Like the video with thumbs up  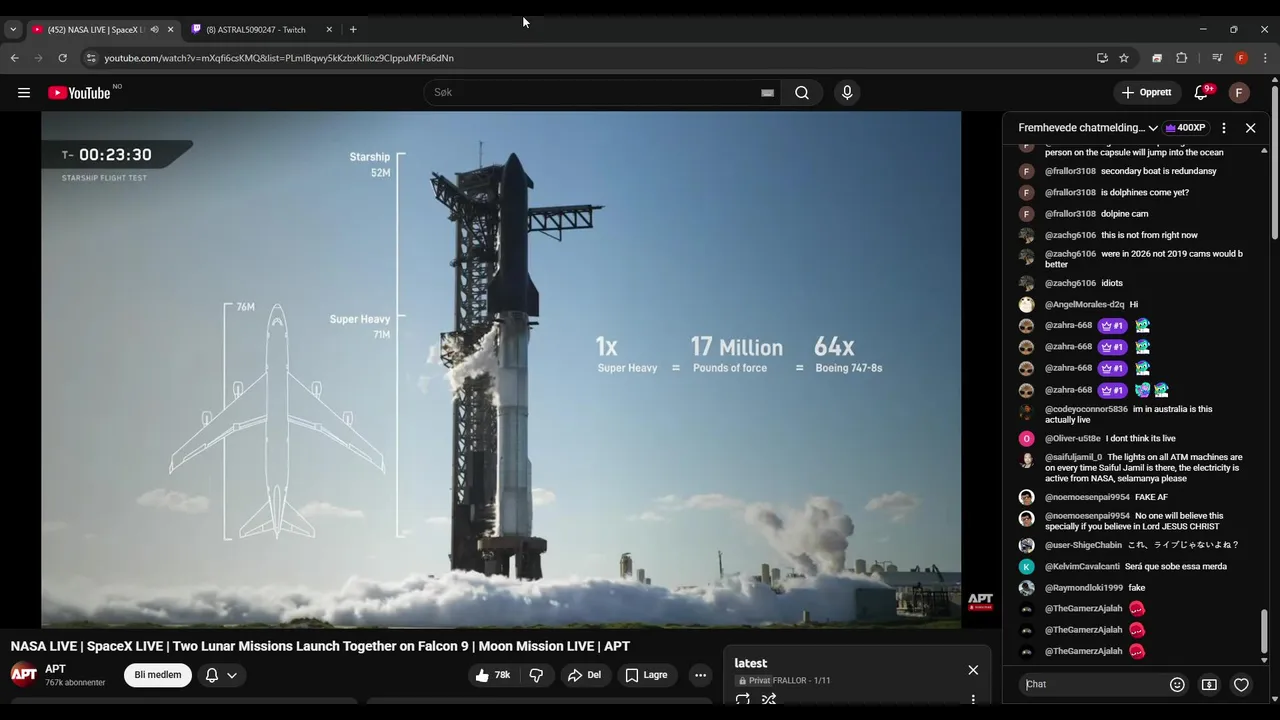[493, 675]
